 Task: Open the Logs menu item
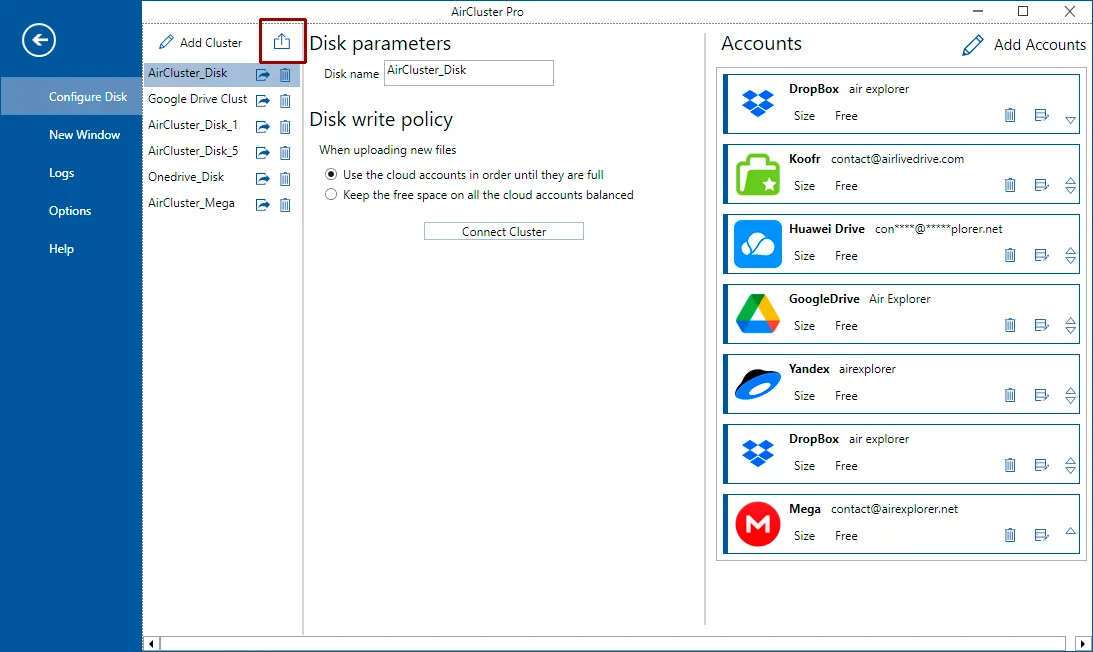[61, 173]
